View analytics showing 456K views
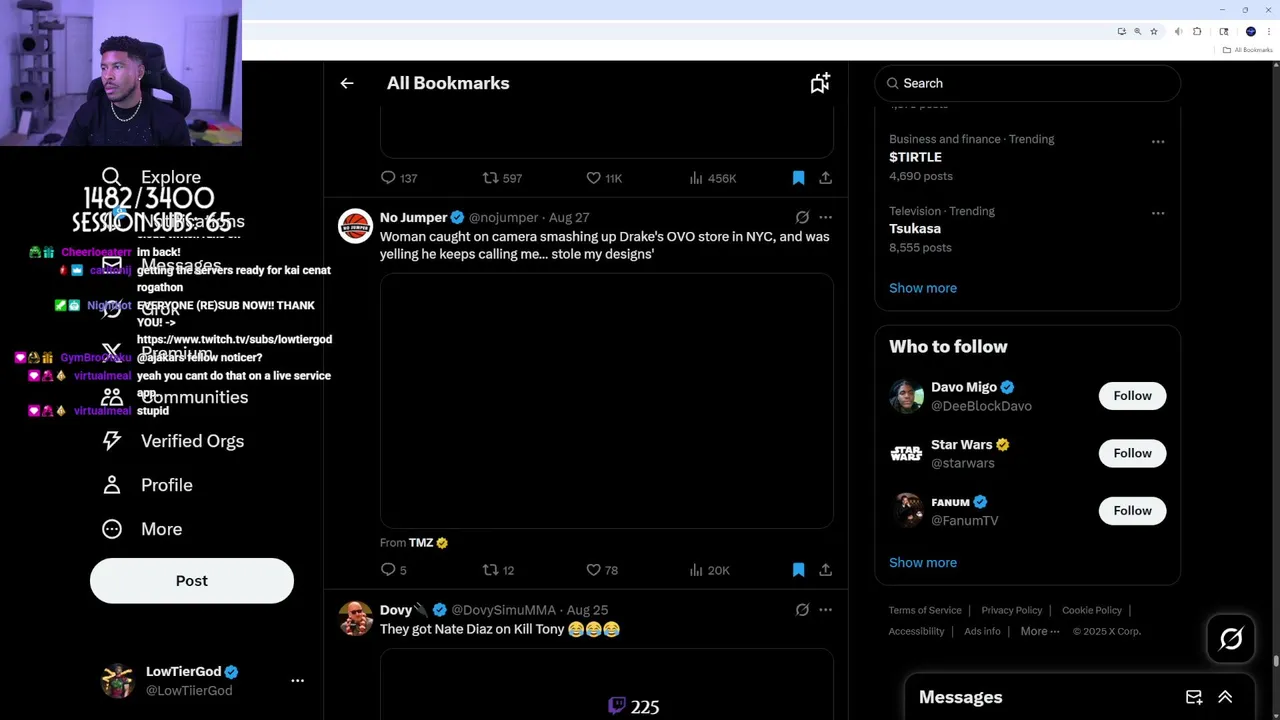Image resolution: width=1280 pixels, height=720 pixels. click(712, 178)
